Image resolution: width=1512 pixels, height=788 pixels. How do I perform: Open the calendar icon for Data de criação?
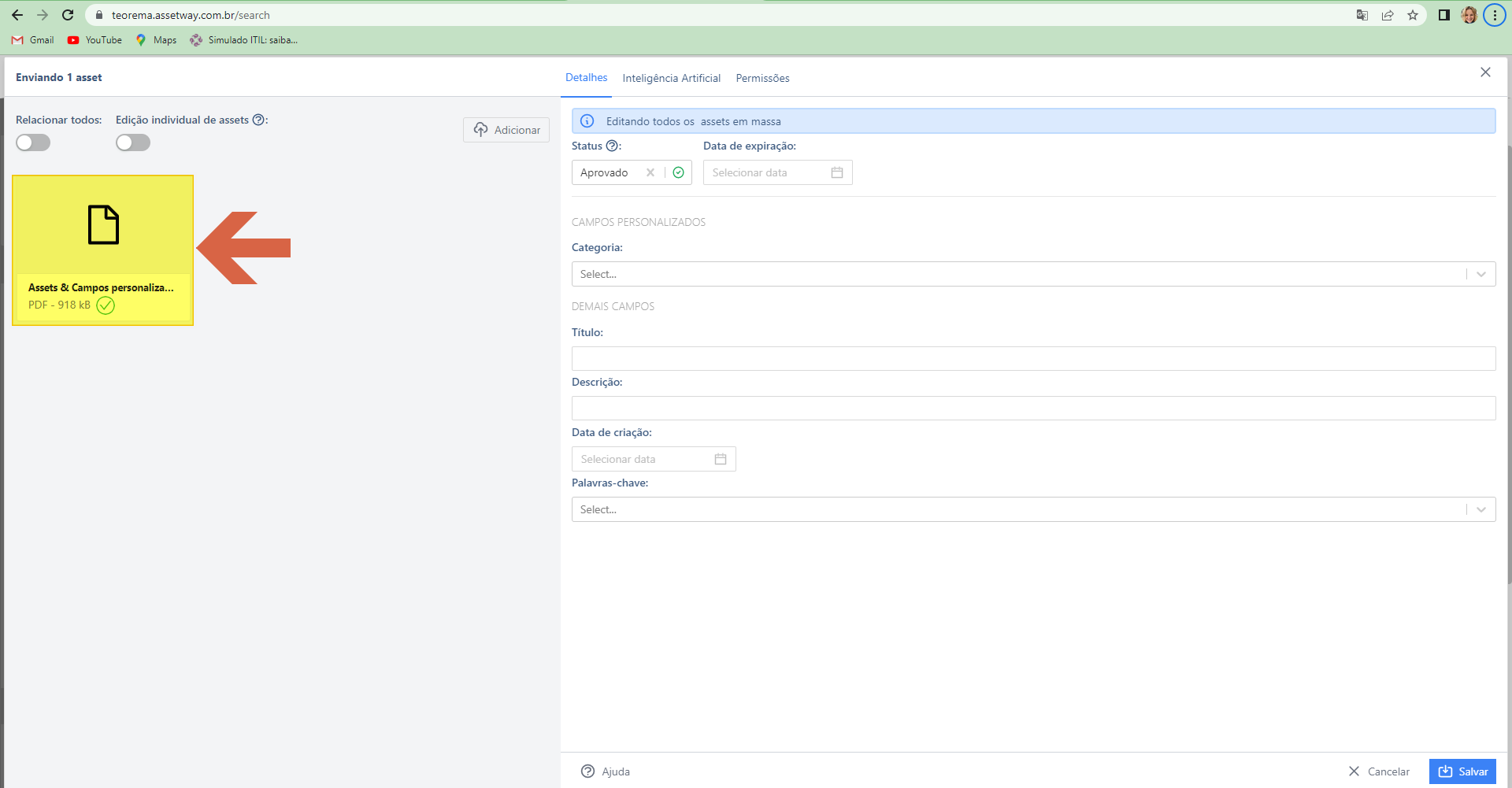721,459
